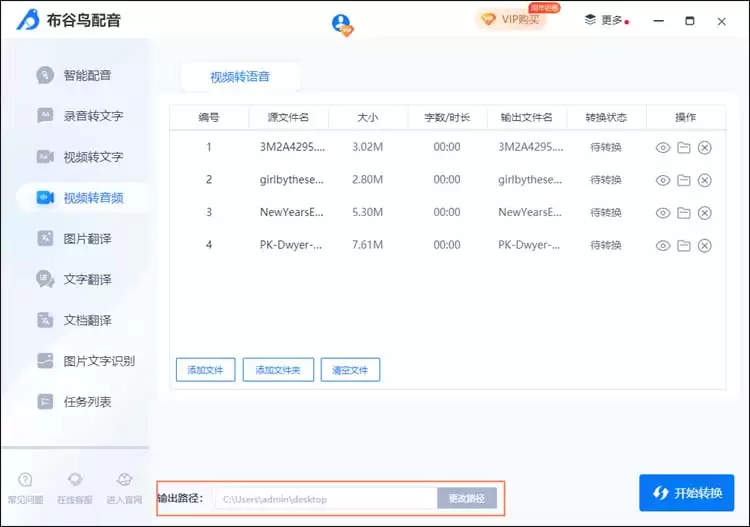Open the user account avatar icon
The height and width of the screenshot is (527, 750).
tap(342, 24)
